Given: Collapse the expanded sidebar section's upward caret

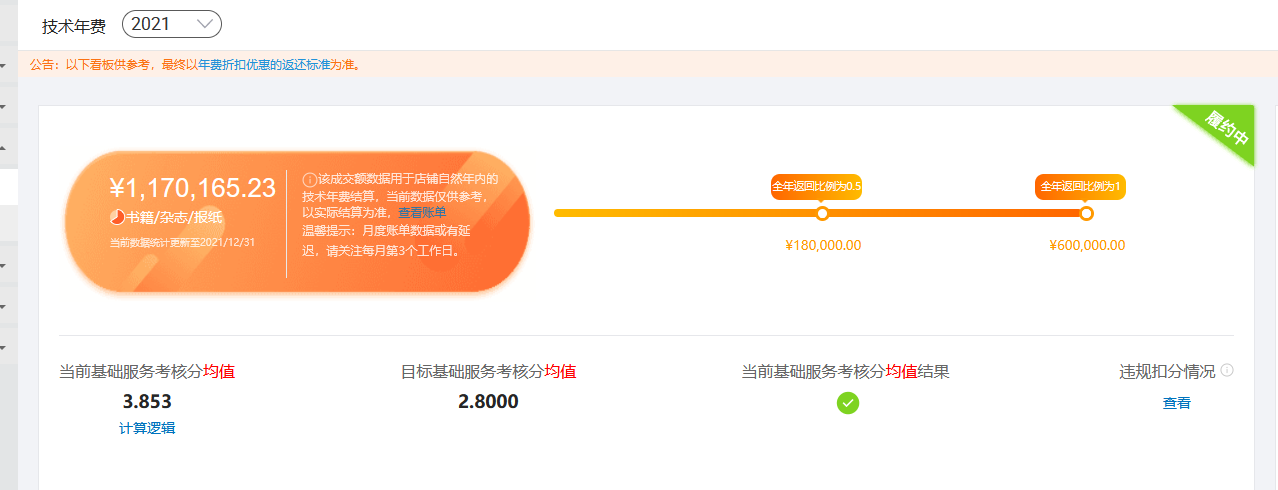Looking at the screenshot, I should pos(3,147).
